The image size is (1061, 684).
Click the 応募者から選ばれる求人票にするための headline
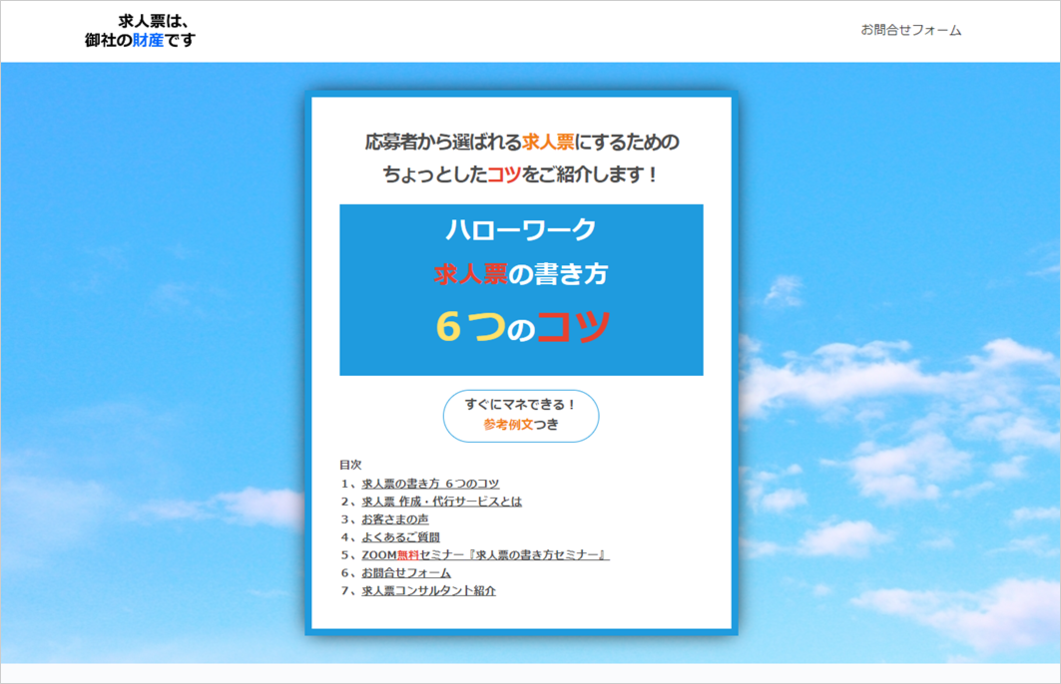pyautogui.click(x=522, y=142)
